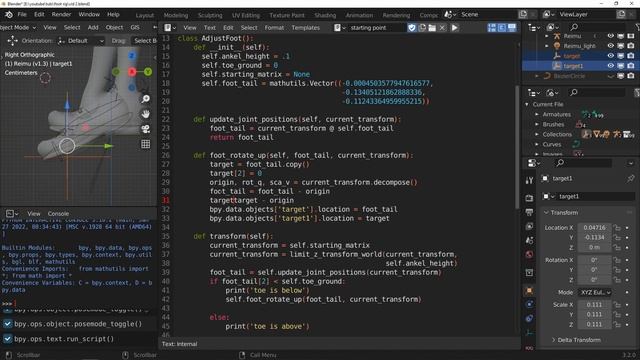This screenshot has height=360, width=640.
Task: Lock Scale X with the padlock icon
Action: (x=617, y=304)
